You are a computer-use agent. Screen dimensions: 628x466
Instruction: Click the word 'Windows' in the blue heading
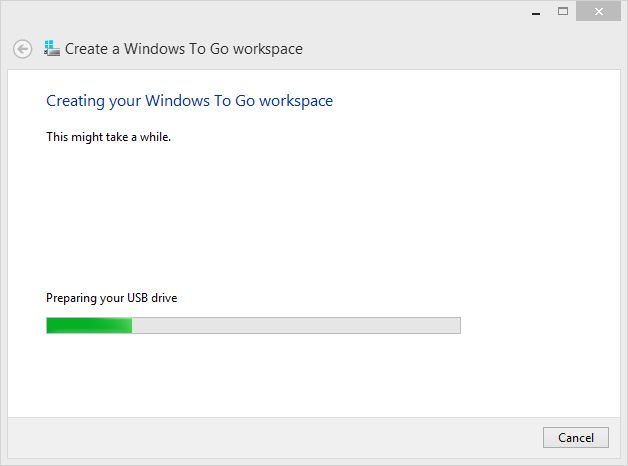point(177,100)
